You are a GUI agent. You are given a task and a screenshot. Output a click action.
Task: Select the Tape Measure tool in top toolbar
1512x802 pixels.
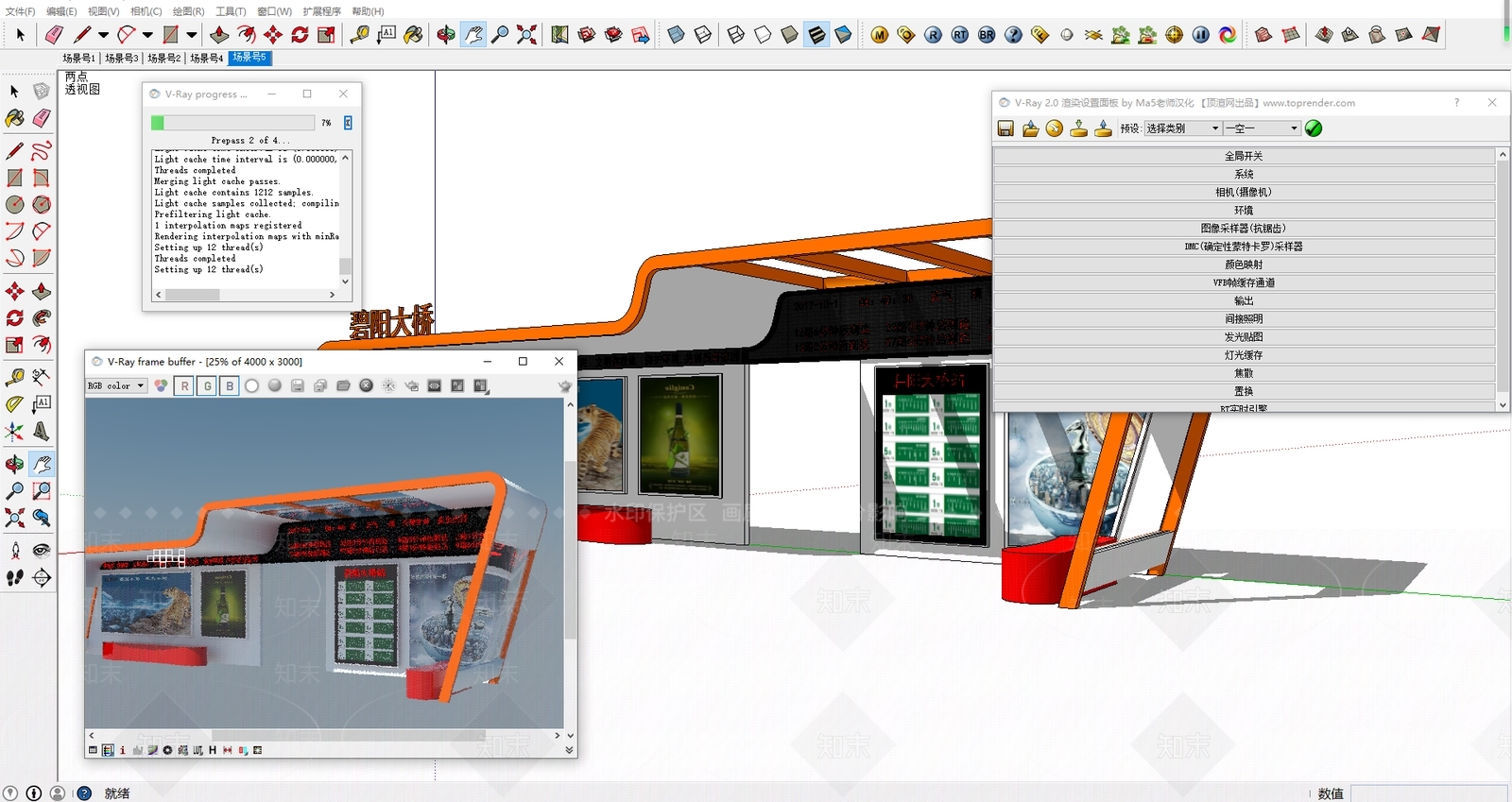tap(359, 35)
